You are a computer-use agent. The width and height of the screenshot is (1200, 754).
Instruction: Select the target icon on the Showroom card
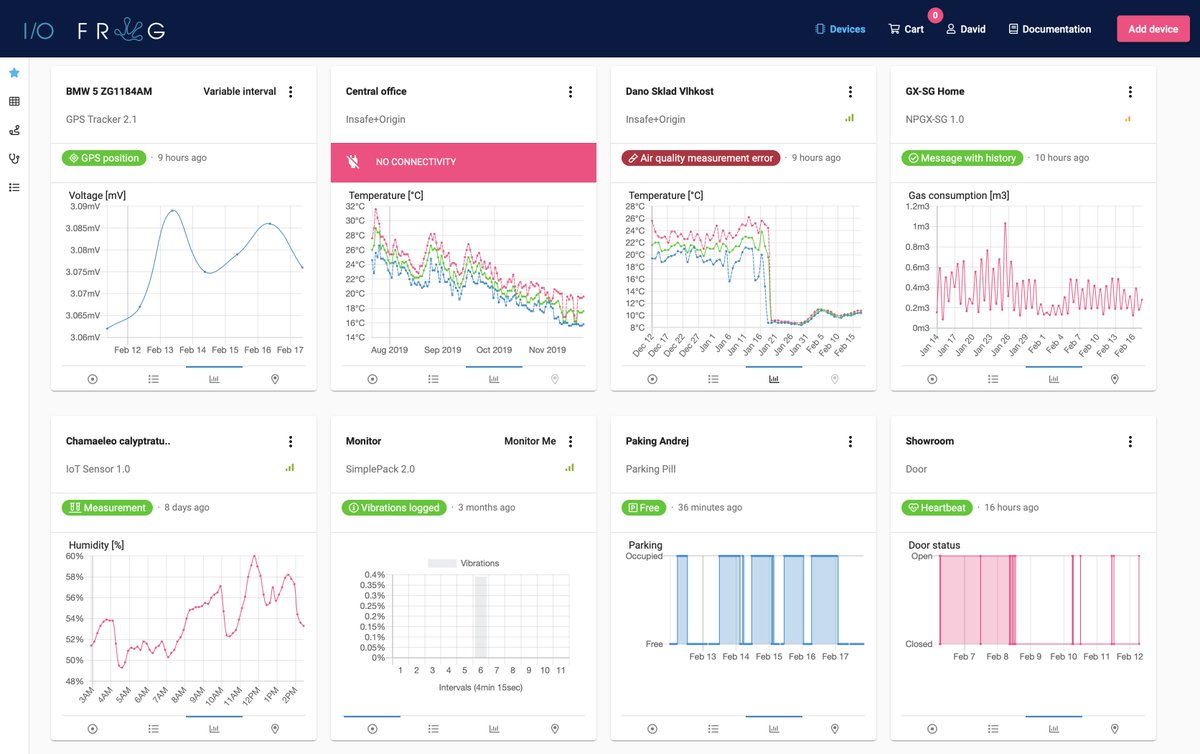(x=932, y=729)
